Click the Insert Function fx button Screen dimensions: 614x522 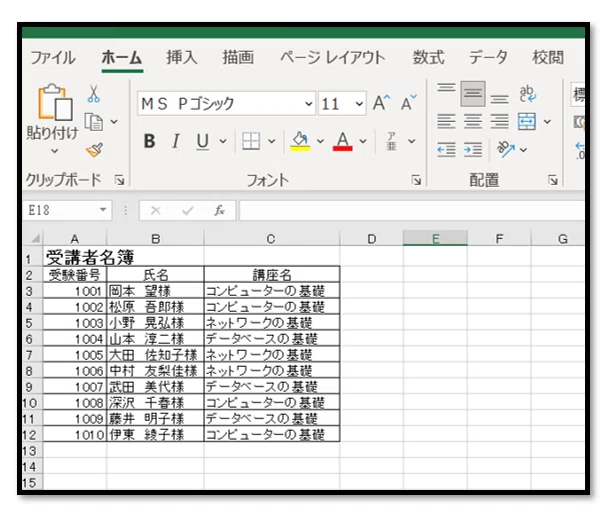(x=219, y=210)
